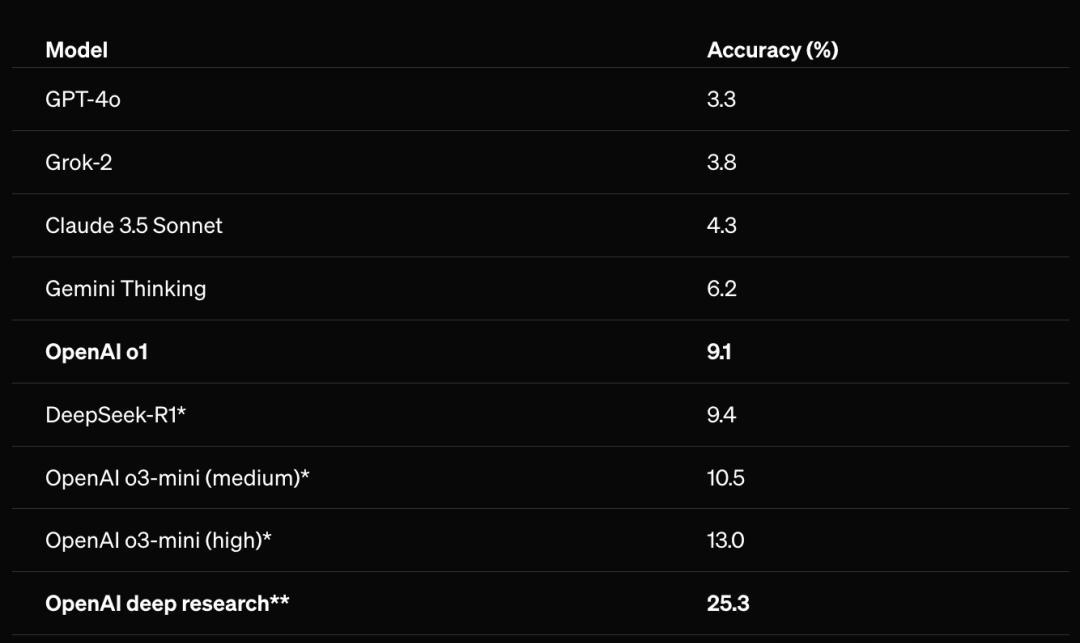The height and width of the screenshot is (643, 1080).
Task: Click the 6.2 accuracy value
Action: coord(721,288)
